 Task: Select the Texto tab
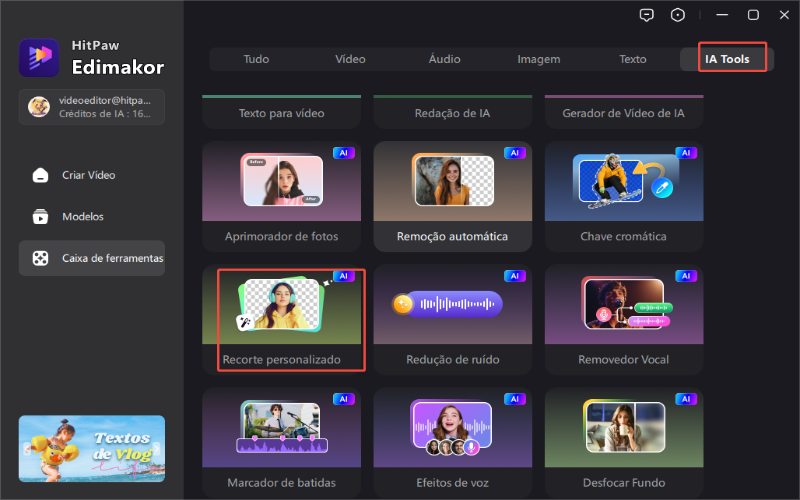tap(632, 59)
